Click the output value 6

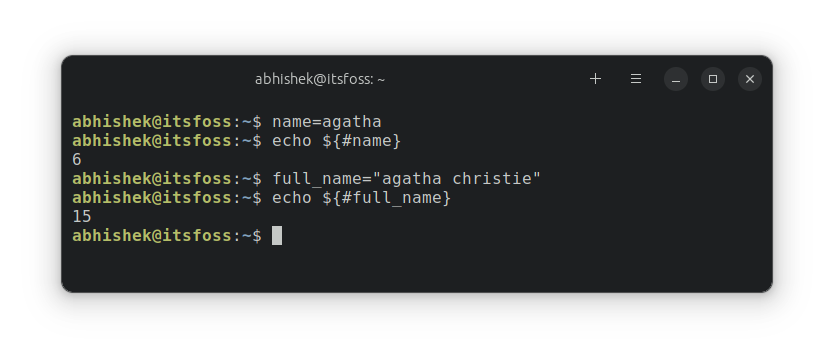(77, 160)
